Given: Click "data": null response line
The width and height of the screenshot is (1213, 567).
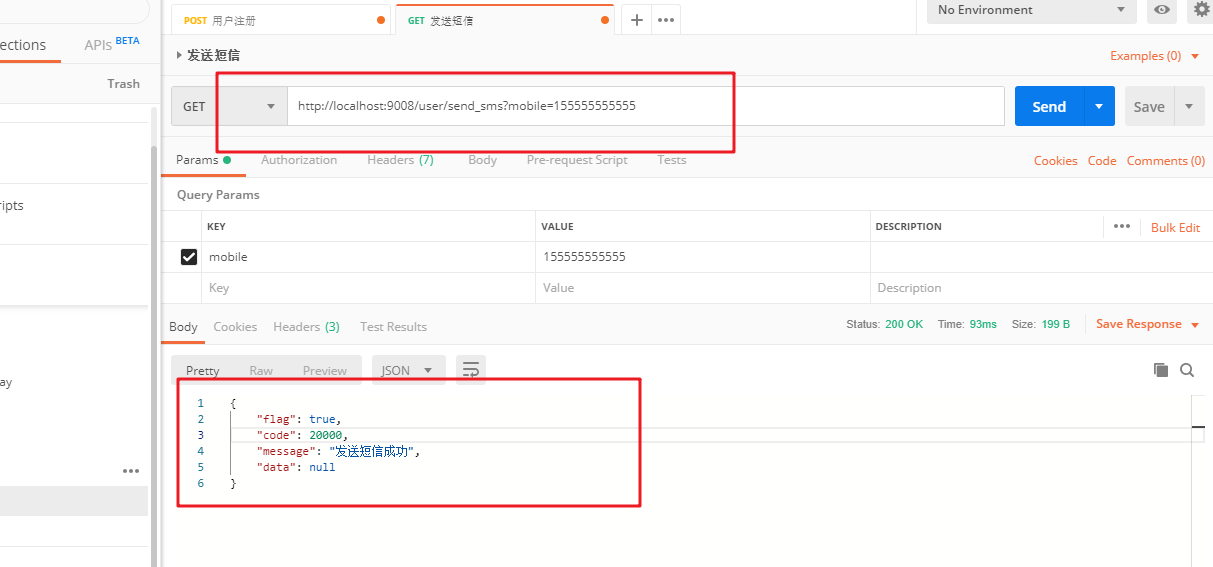Looking at the screenshot, I should point(296,467).
